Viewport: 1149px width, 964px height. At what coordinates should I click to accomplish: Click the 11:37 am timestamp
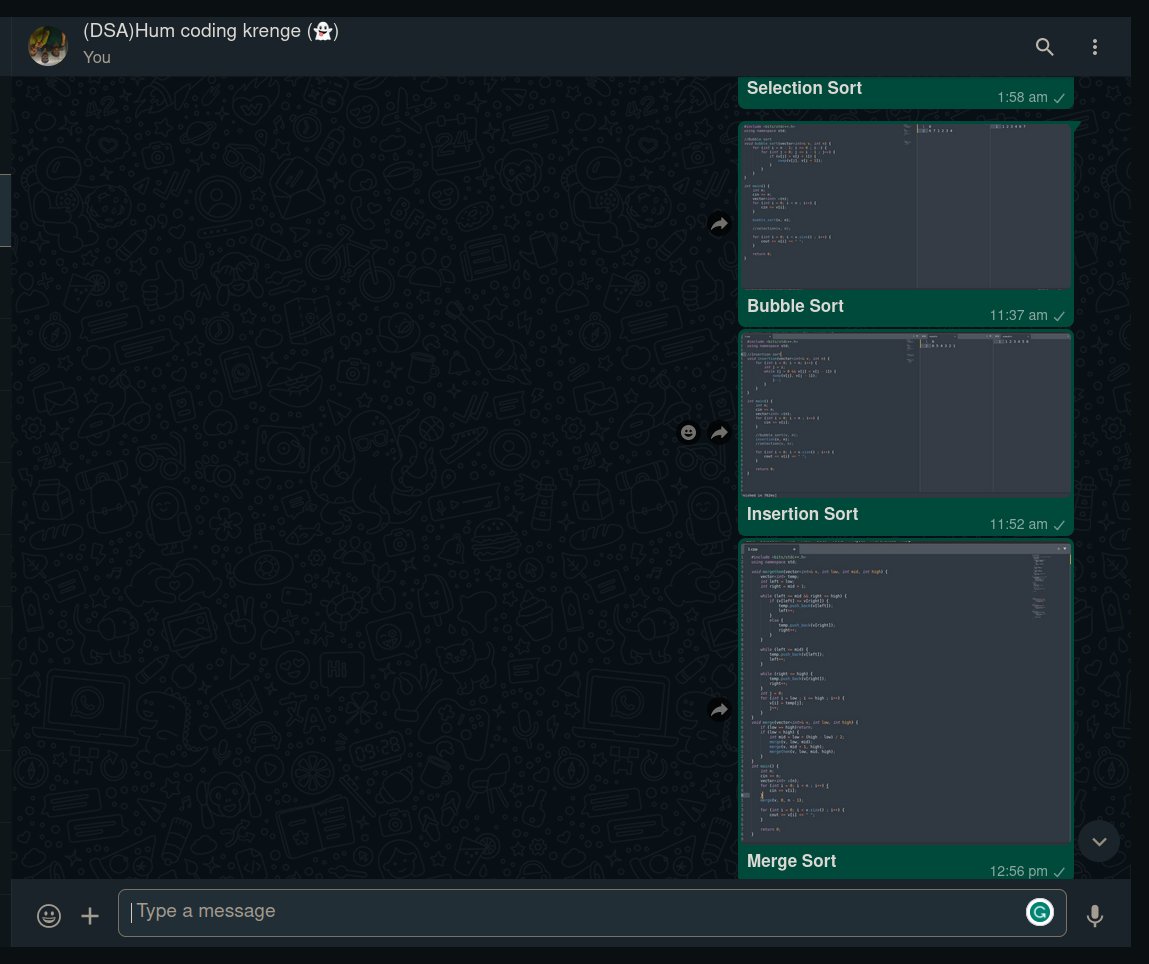[1019, 316]
